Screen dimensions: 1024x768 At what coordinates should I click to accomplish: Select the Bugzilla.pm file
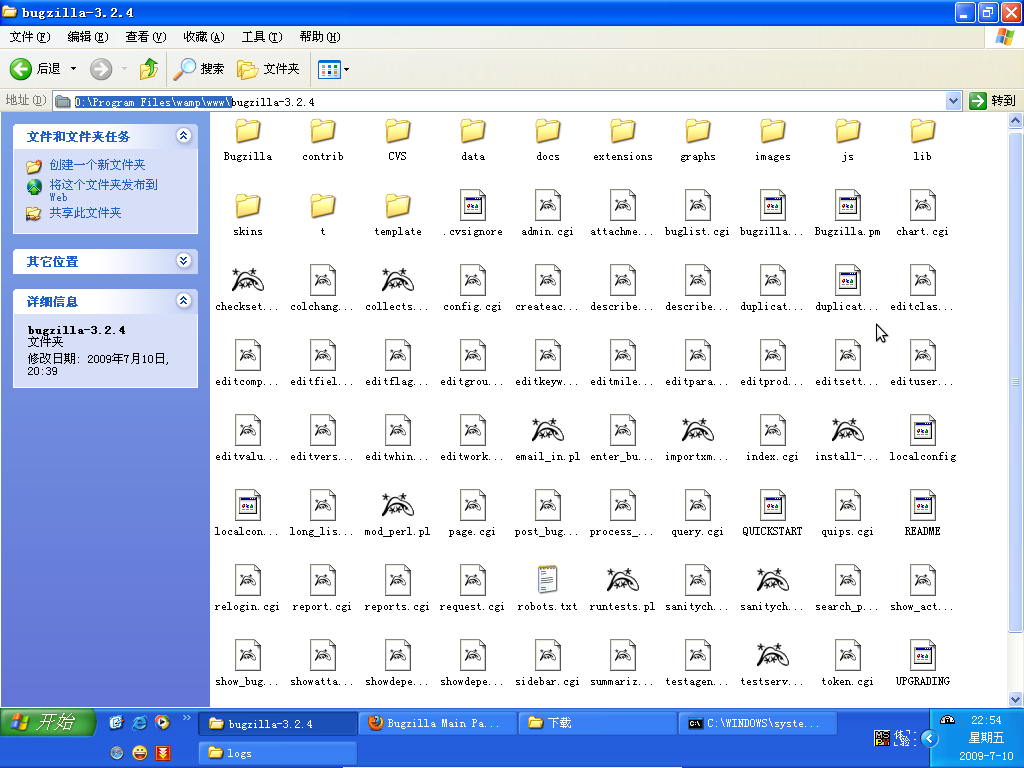848,214
